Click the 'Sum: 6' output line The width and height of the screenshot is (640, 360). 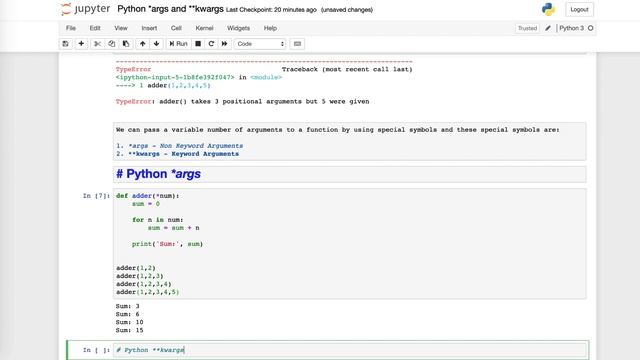[x=127, y=314]
